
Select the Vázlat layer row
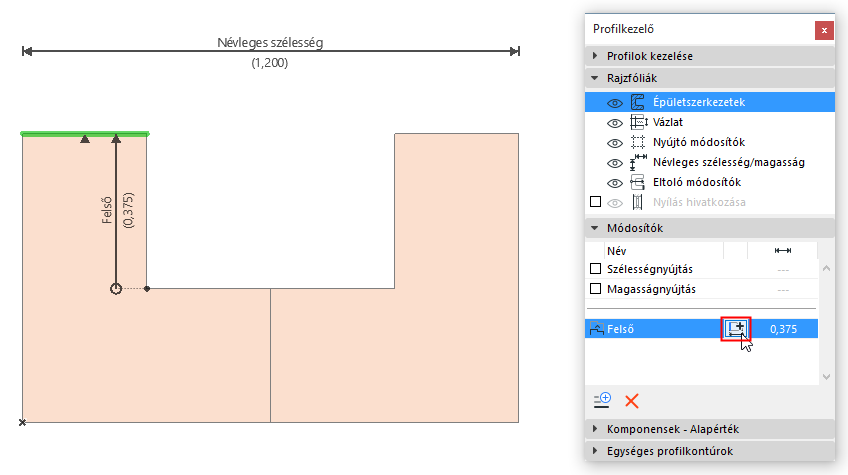tap(710, 122)
